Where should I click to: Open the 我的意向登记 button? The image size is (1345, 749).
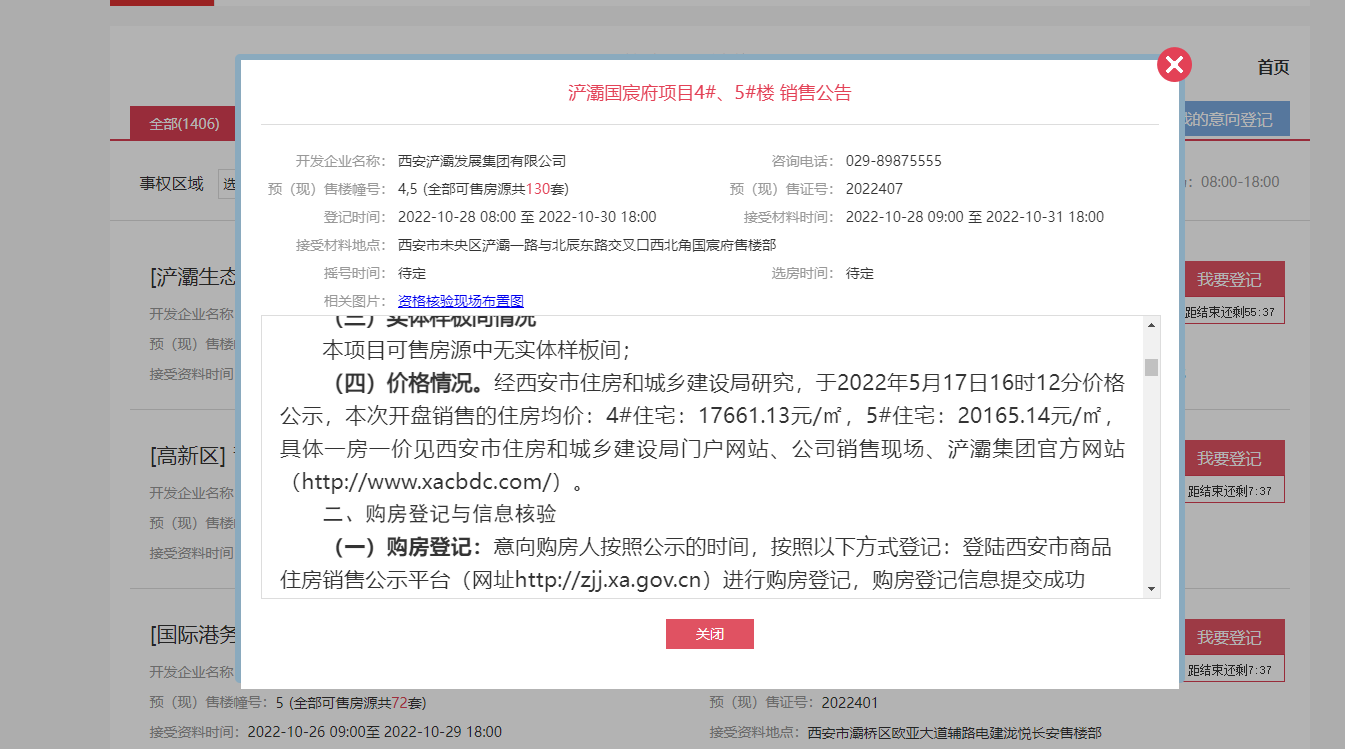pyautogui.click(x=1234, y=119)
